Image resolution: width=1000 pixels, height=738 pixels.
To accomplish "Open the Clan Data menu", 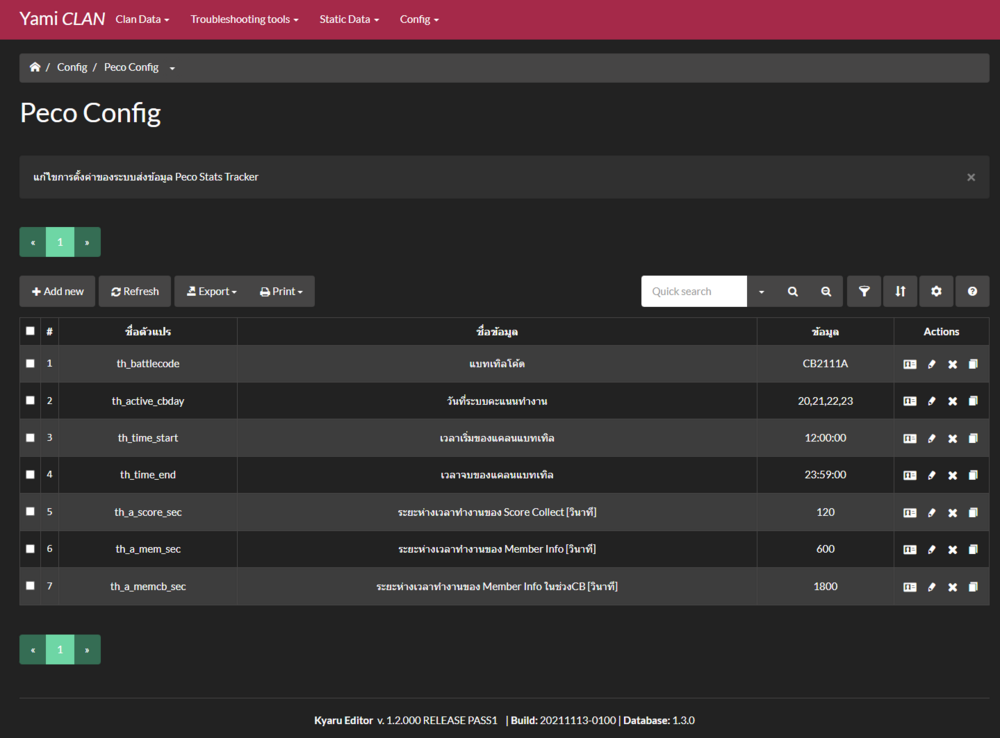I will coord(142,19).
